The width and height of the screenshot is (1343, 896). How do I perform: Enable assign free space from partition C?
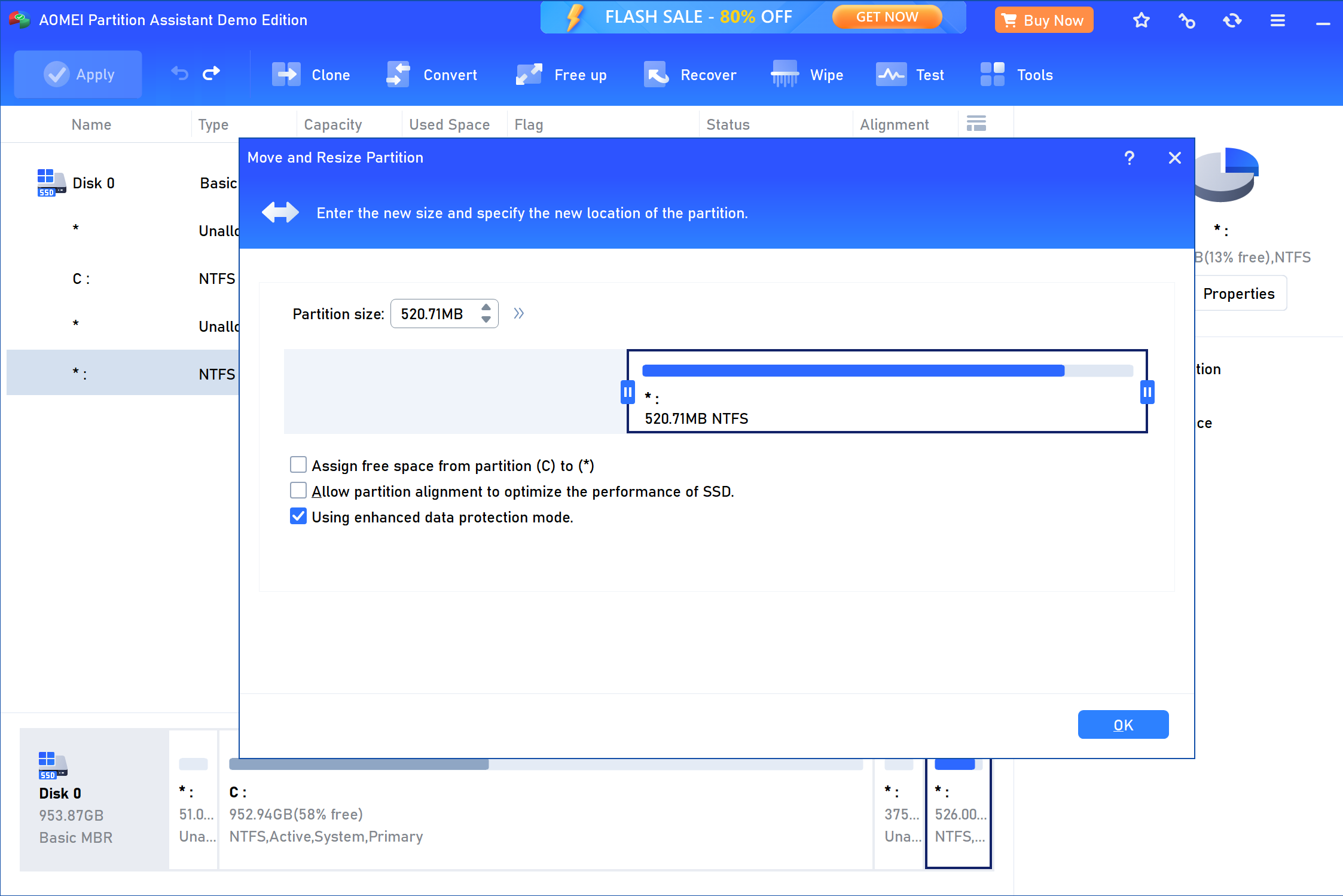click(x=298, y=465)
